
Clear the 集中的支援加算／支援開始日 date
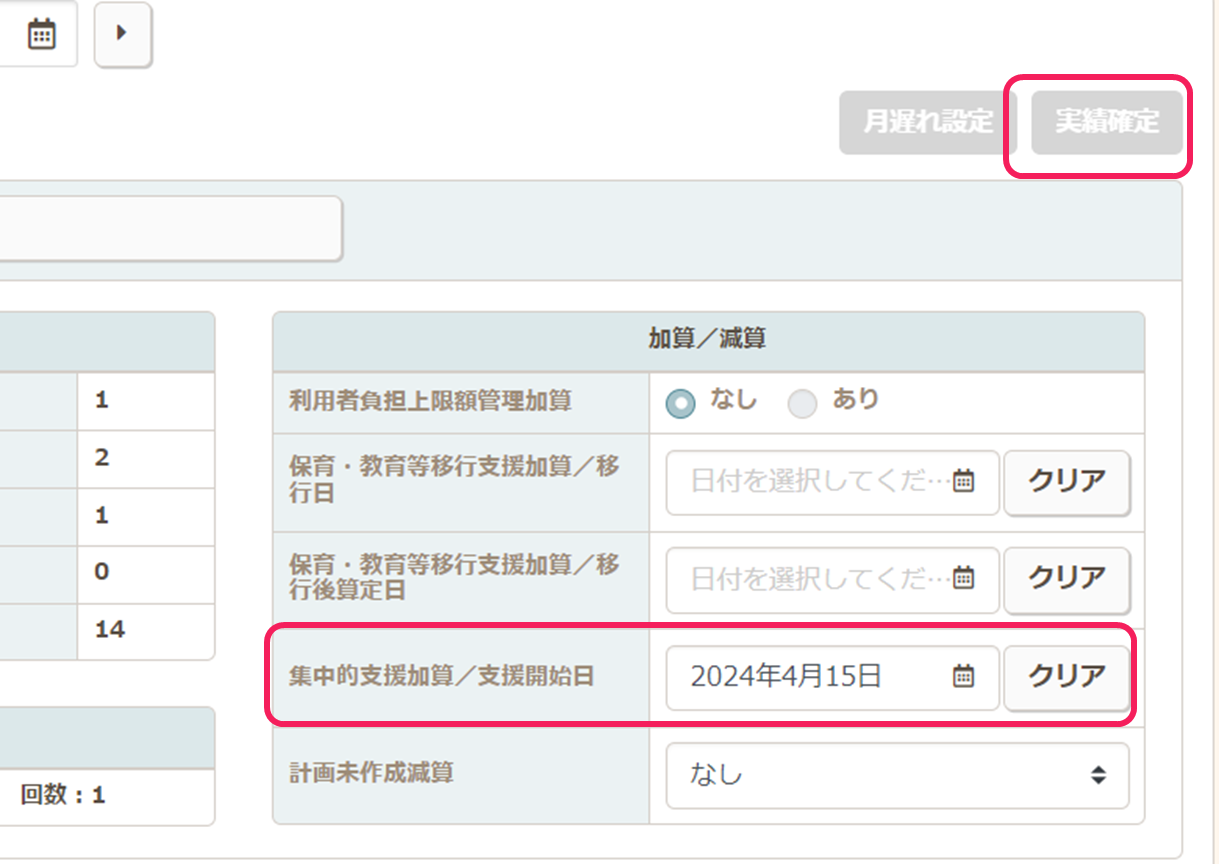click(x=1067, y=677)
